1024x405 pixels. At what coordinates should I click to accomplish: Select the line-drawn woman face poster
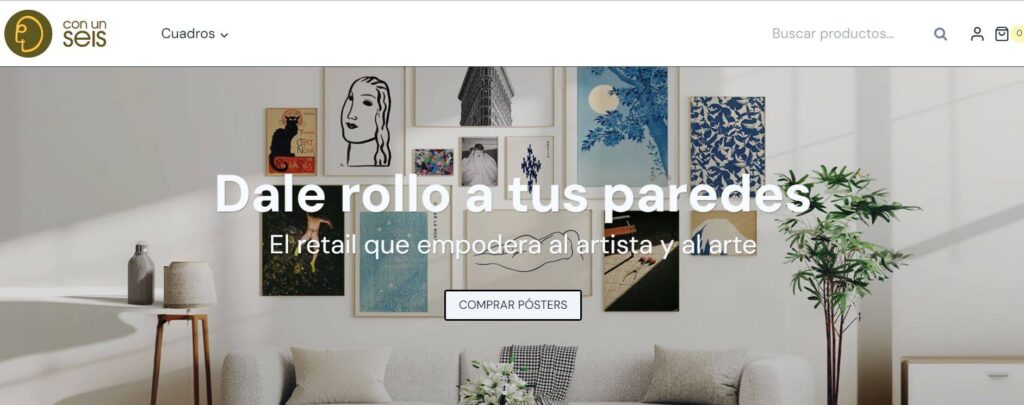pyautogui.click(x=364, y=122)
